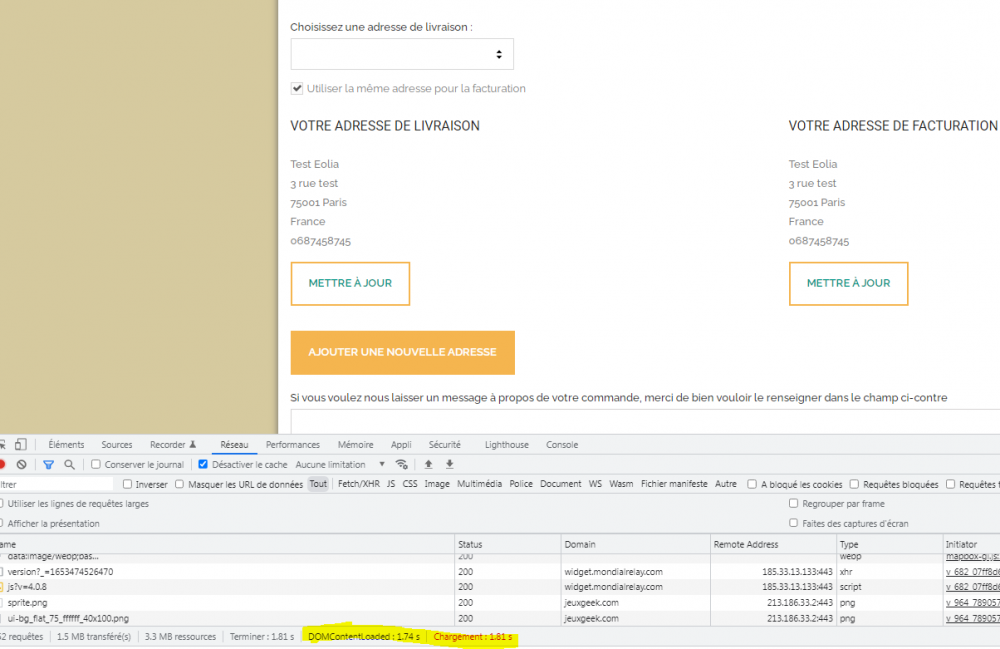Open the Appli tab

(x=401, y=444)
